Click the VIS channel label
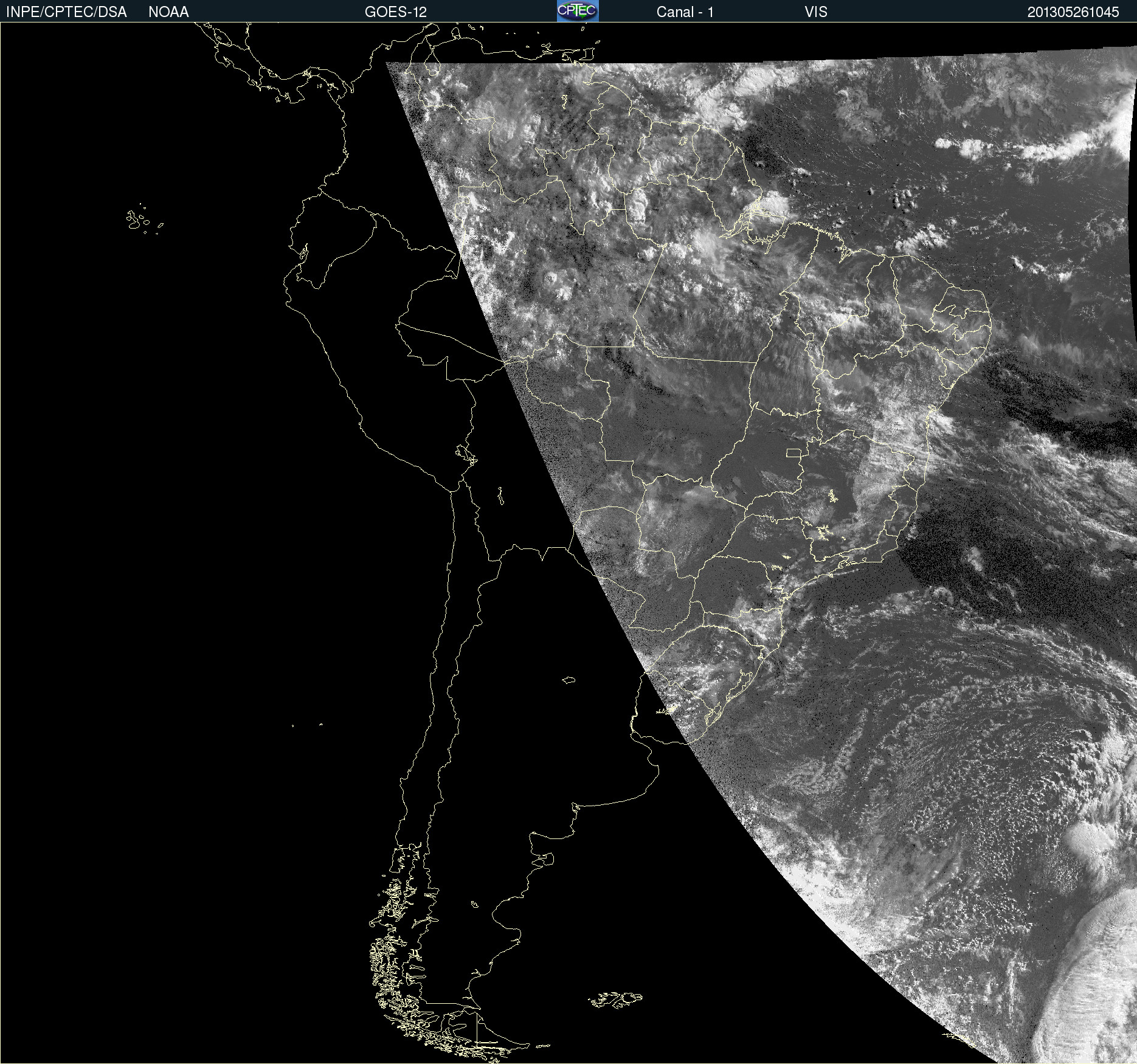Image resolution: width=1137 pixels, height=1064 pixels. tap(816, 12)
